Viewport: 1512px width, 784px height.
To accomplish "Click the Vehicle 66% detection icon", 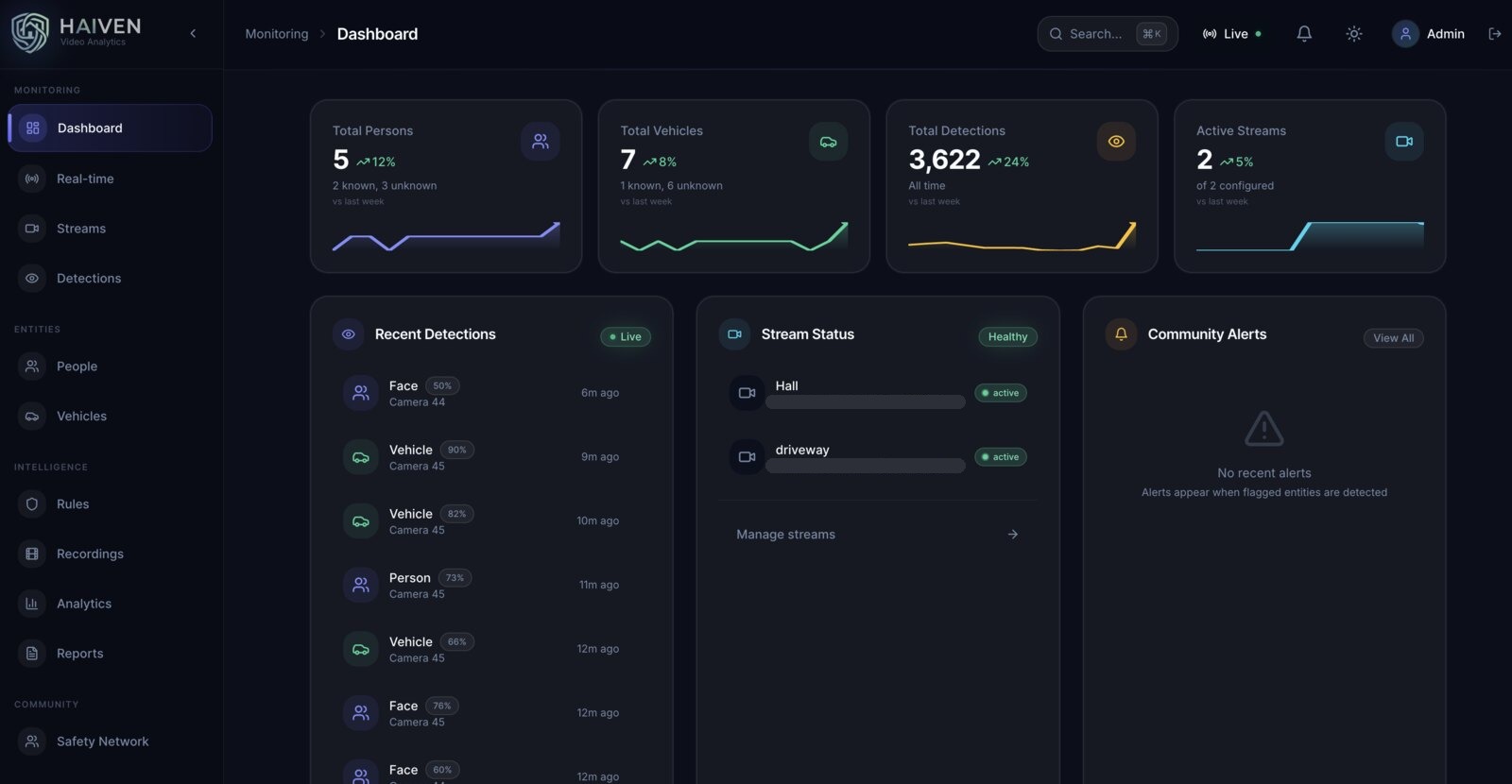I will coord(361,649).
